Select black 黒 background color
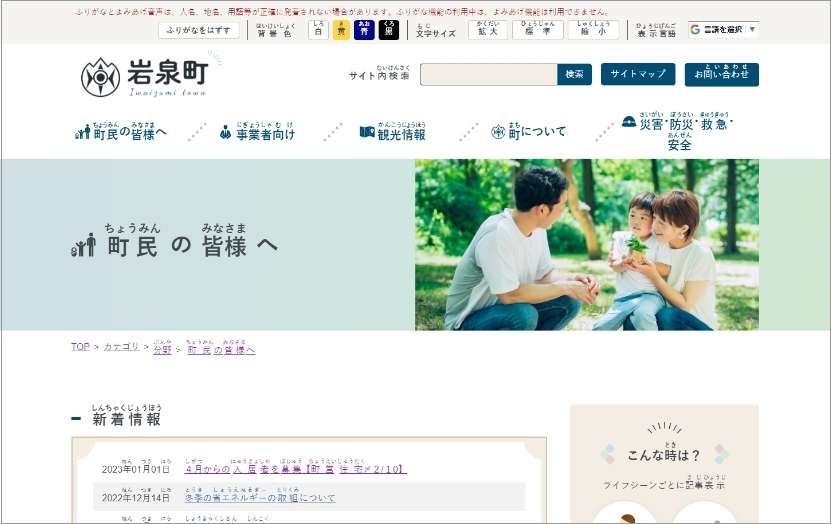831x524 pixels. click(388, 30)
